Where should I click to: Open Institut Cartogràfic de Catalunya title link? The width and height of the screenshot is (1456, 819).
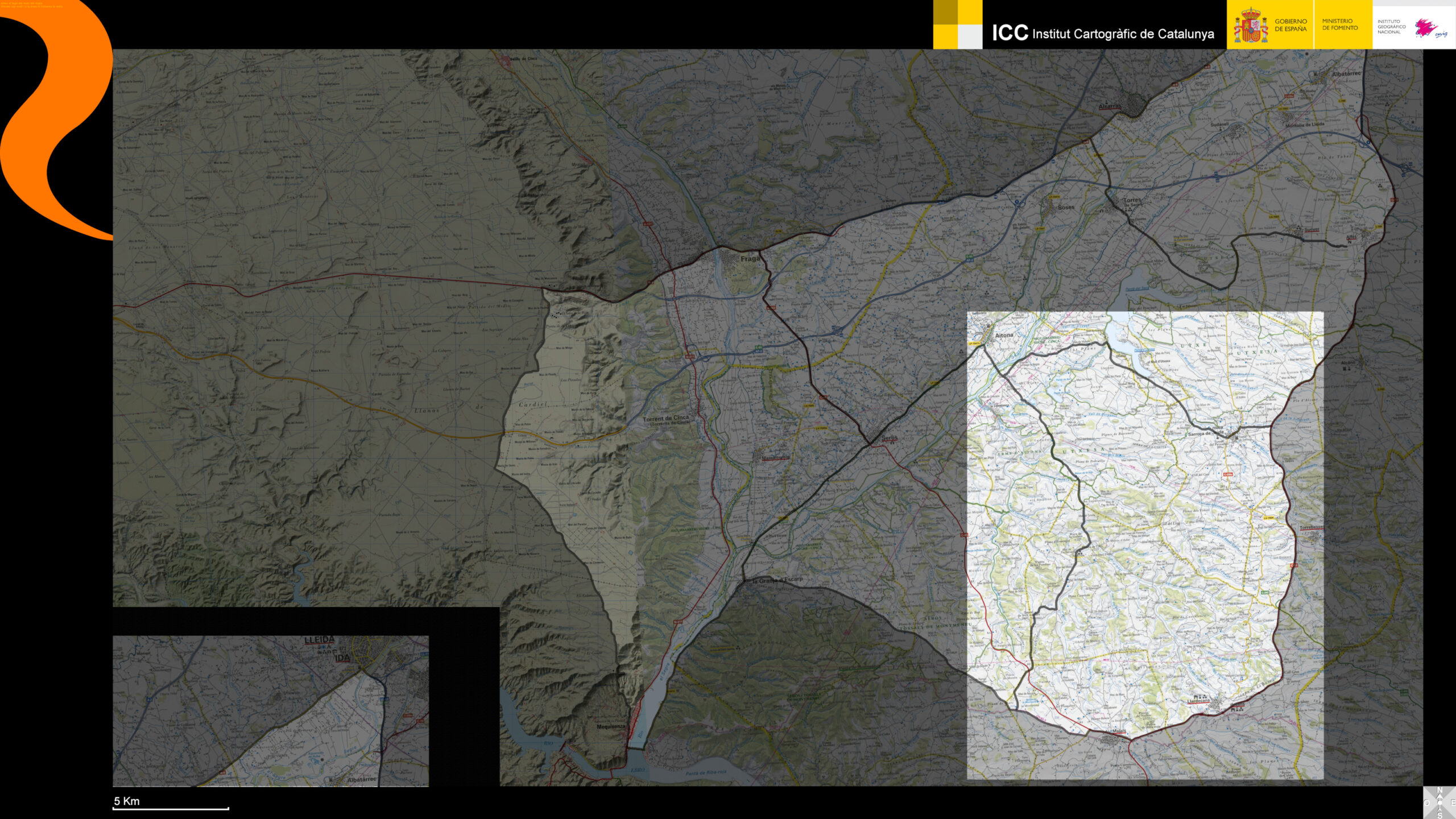1102,33
